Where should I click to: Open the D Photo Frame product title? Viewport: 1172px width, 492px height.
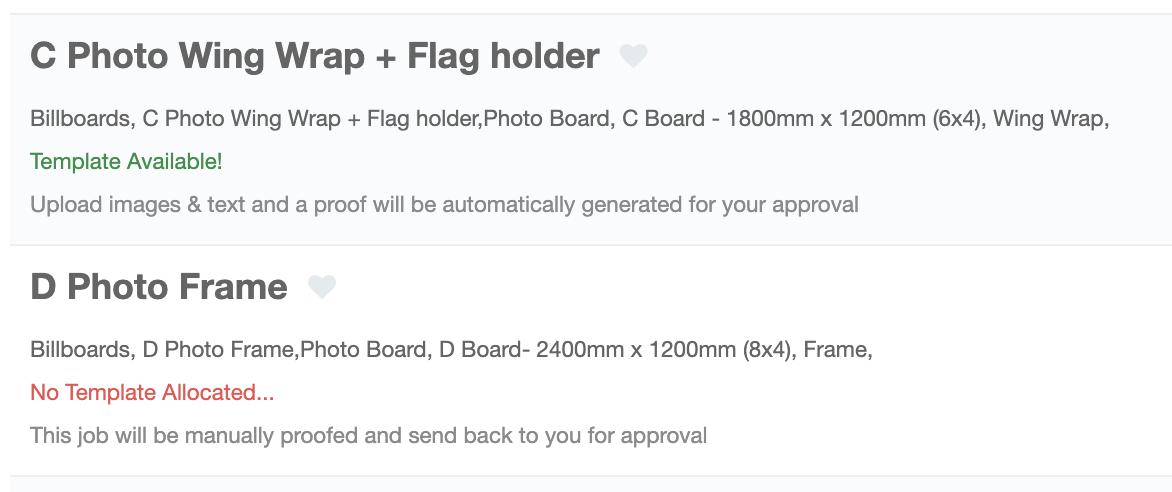pyautogui.click(x=159, y=286)
